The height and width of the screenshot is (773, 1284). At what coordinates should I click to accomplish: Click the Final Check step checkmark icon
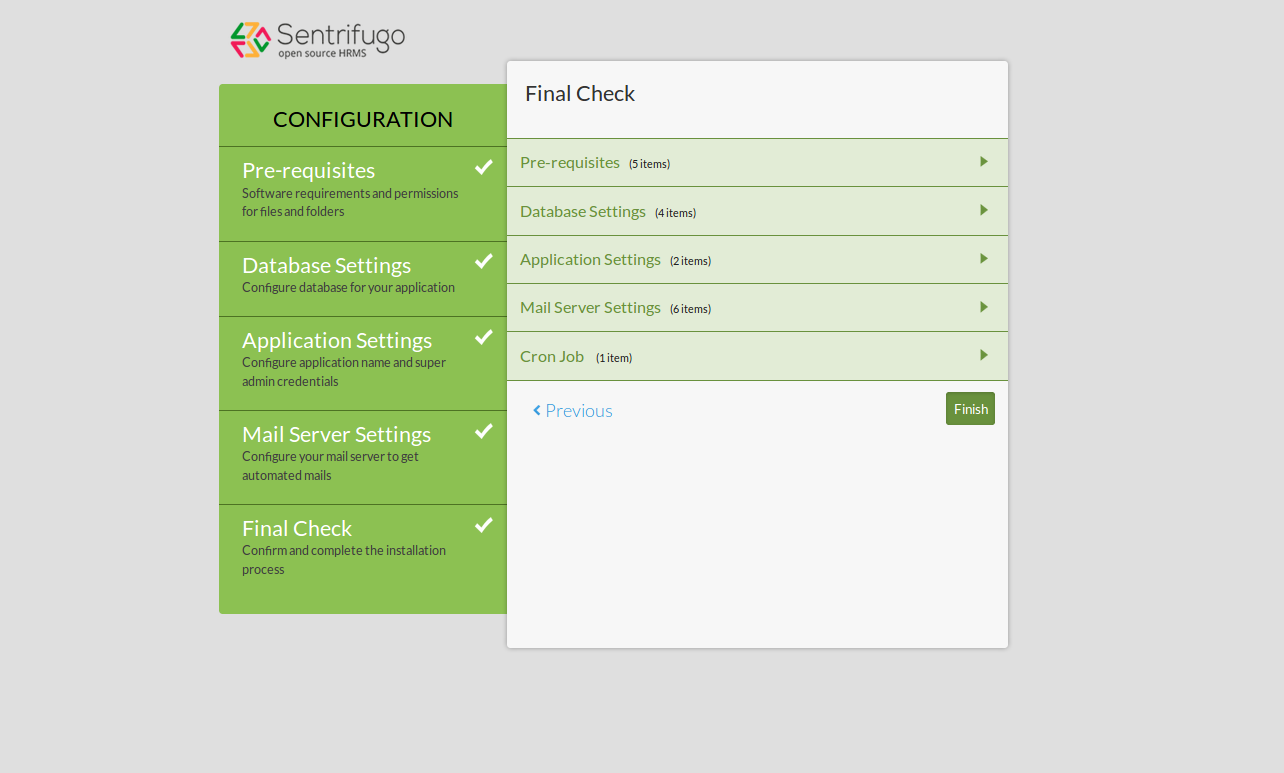pos(484,525)
